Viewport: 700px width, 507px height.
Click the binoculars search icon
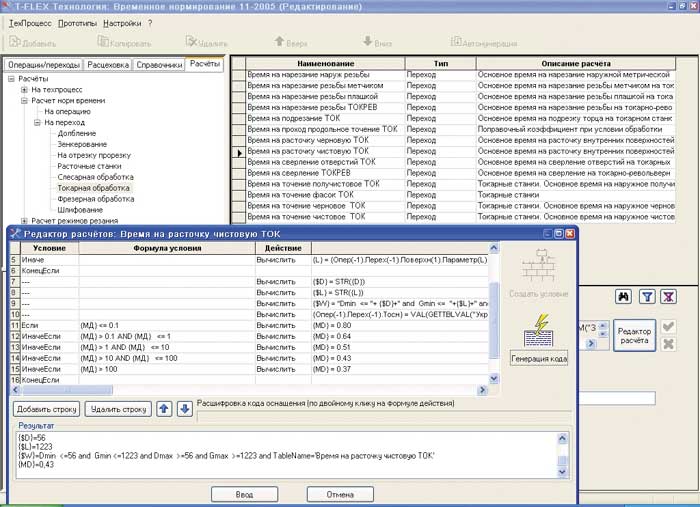pyautogui.click(x=623, y=296)
